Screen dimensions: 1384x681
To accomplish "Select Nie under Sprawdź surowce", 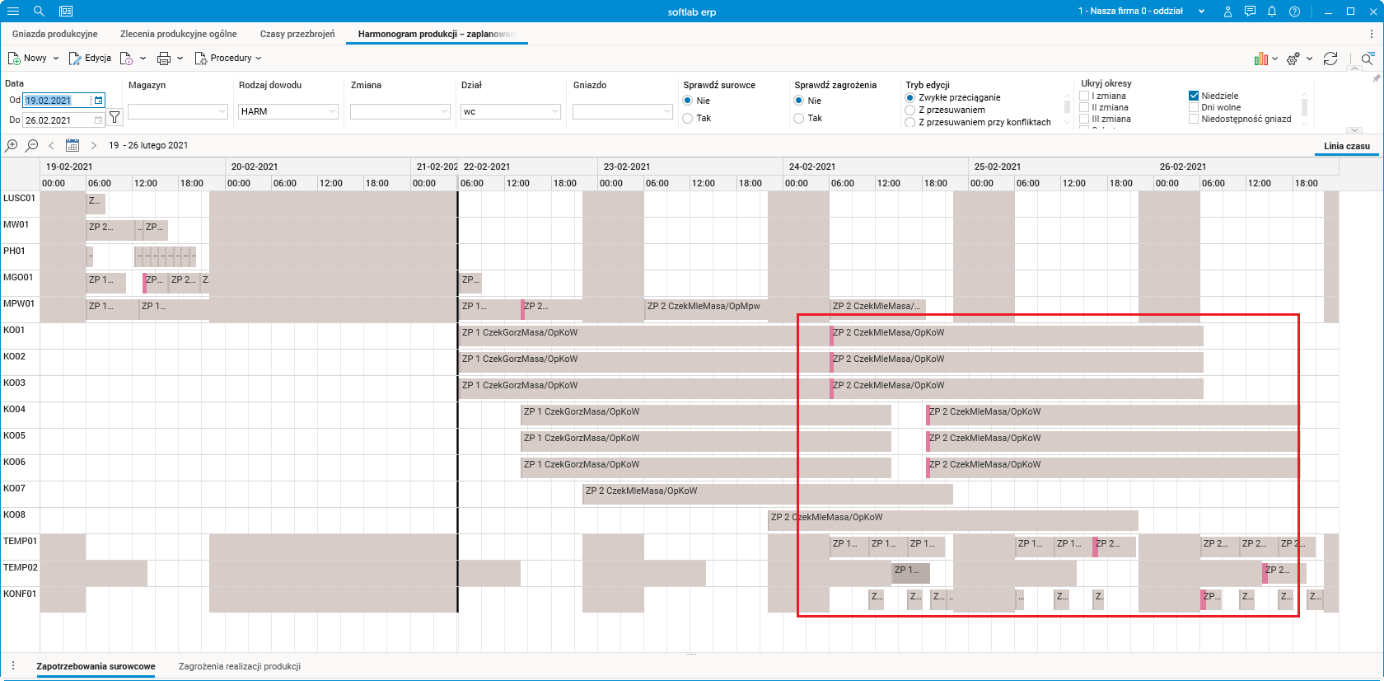I will click(x=687, y=100).
